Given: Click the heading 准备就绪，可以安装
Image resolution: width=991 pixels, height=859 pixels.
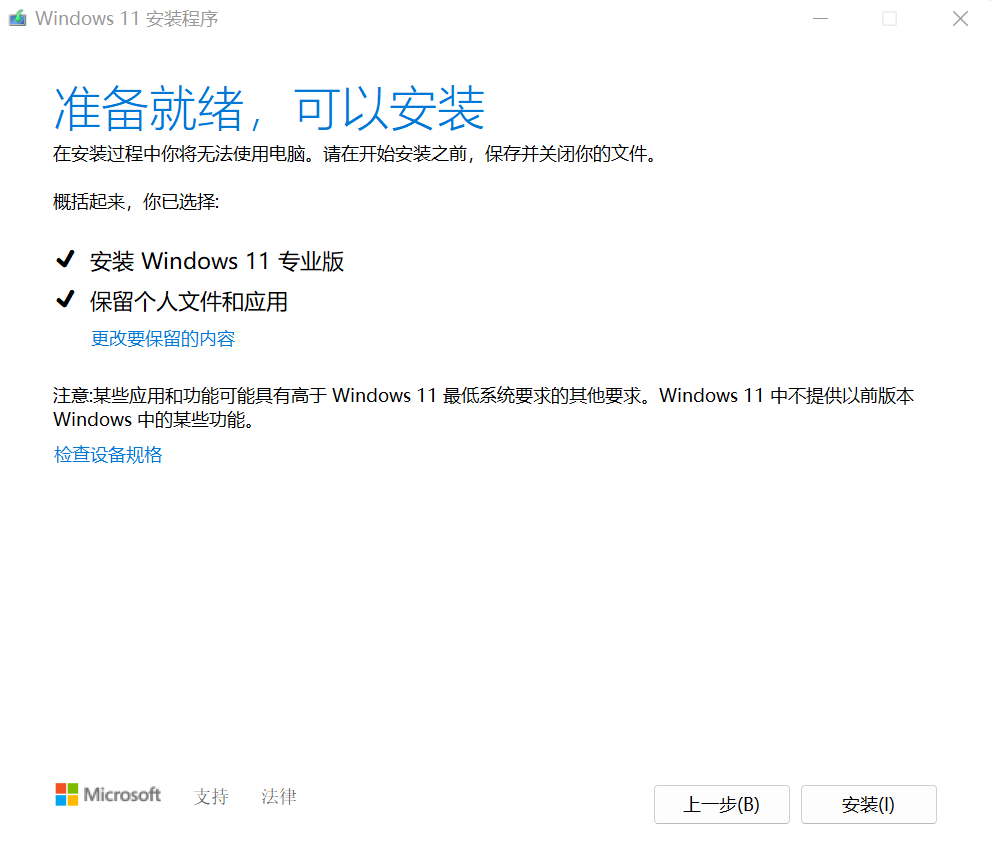Looking at the screenshot, I should 270,108.
